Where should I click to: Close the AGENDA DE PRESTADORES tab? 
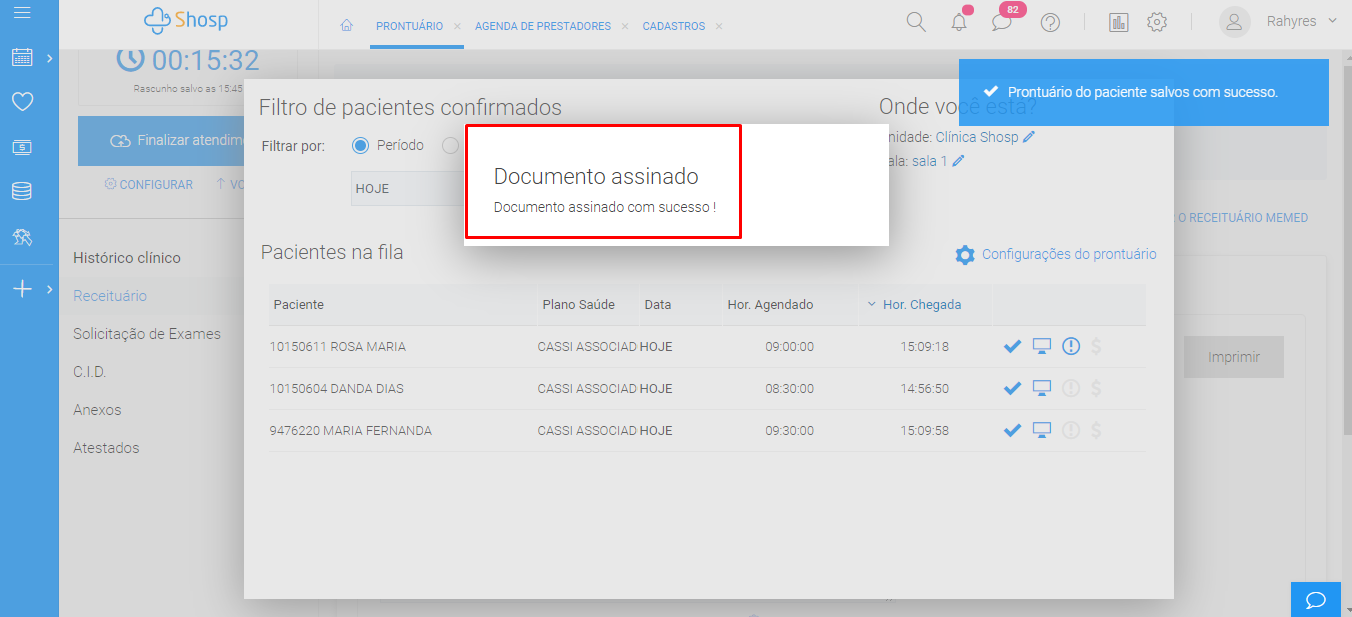pos(625,26)
